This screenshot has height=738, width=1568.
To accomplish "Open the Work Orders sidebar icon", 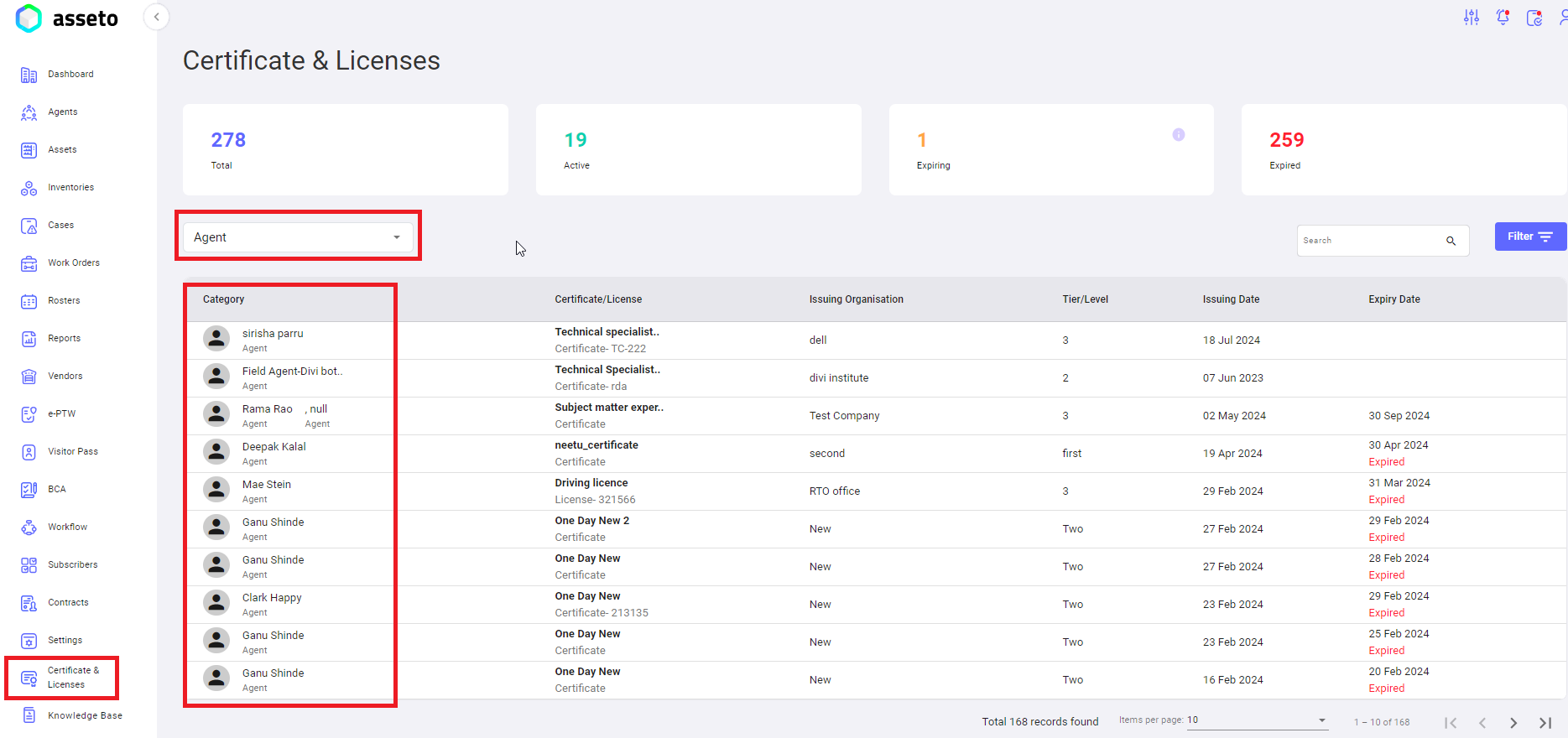I will coord(29,263).
